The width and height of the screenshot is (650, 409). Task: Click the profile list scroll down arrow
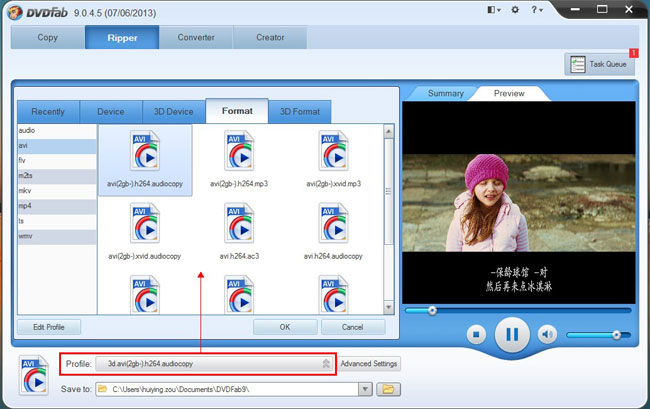[x=388, y=307]
